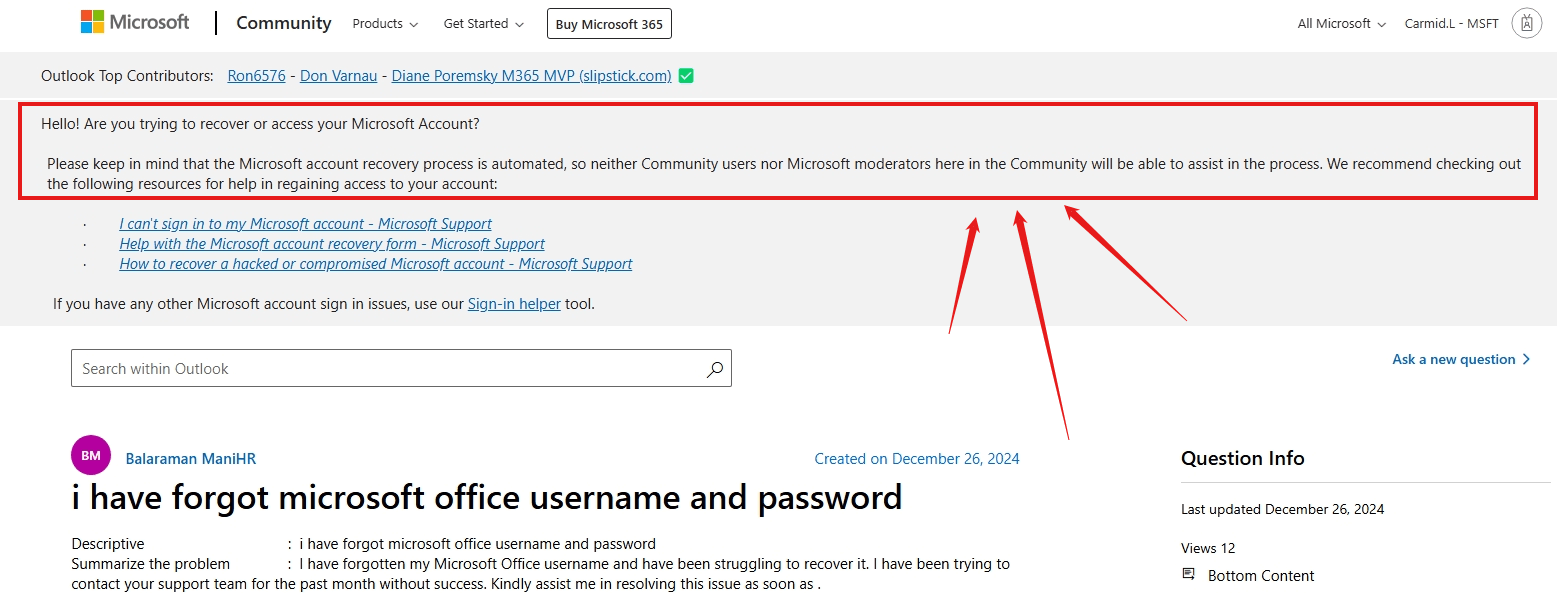Click the Microsoft logo
This screenshot has height=593, width=1557.
(x=135, y=22)
